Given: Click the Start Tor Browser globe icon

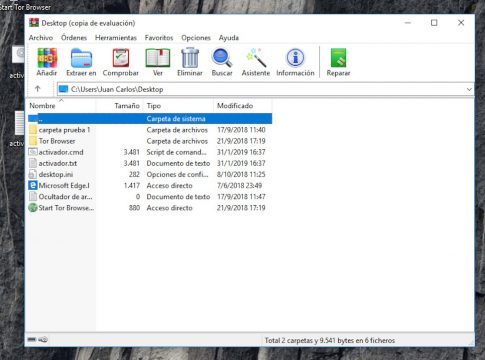Looking at the screenshot, I should (x=33, y=208).
